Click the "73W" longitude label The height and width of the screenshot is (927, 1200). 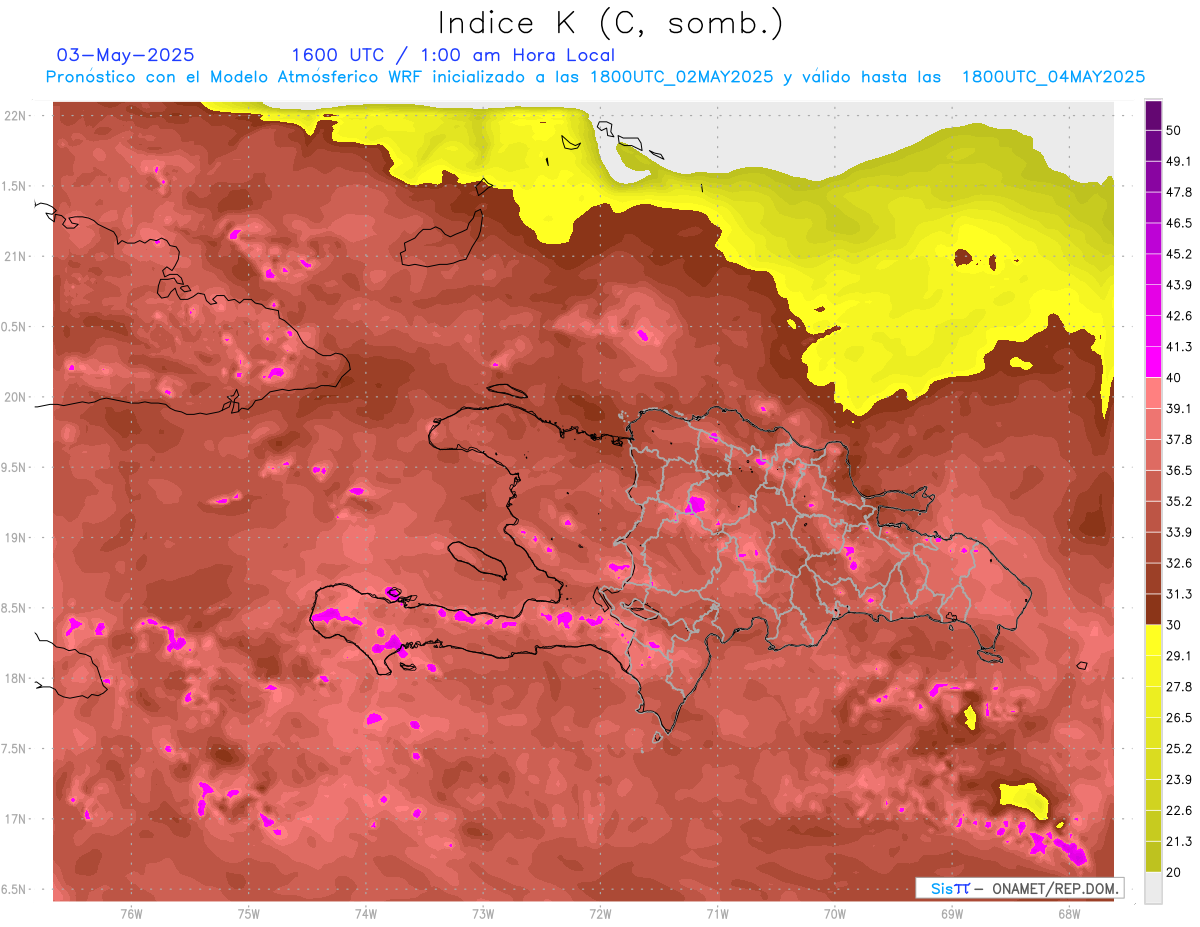click(x=483, y=913)
